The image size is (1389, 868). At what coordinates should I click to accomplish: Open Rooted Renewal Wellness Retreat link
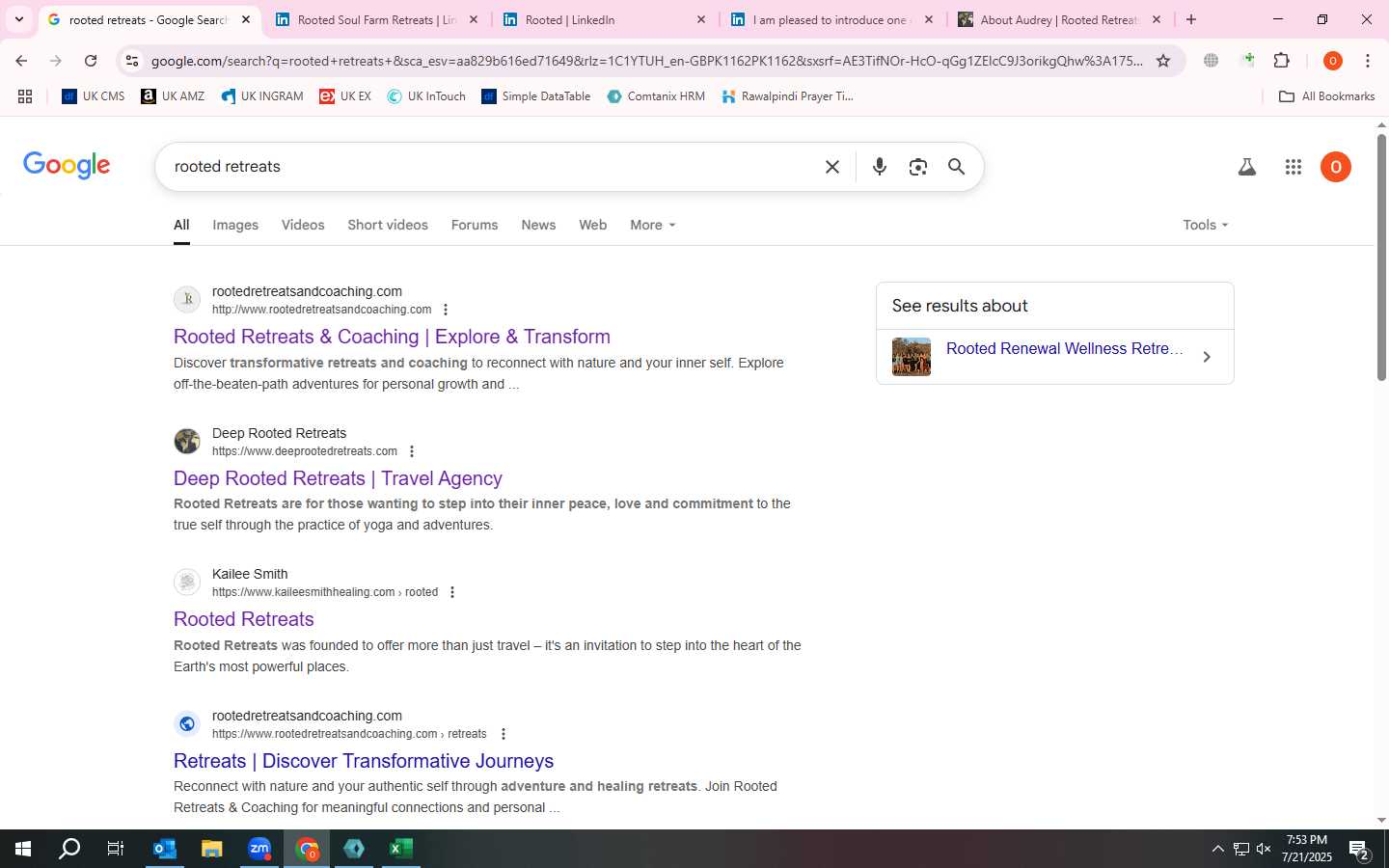coord(1064,349)
